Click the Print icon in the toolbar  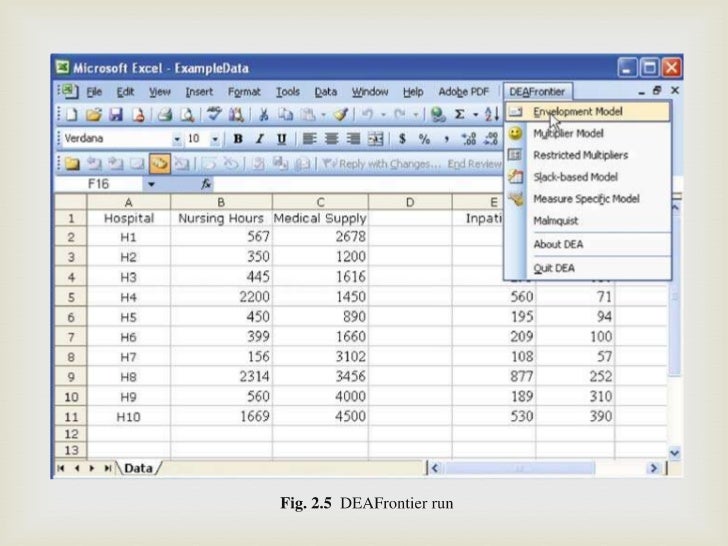pos(165,114)
